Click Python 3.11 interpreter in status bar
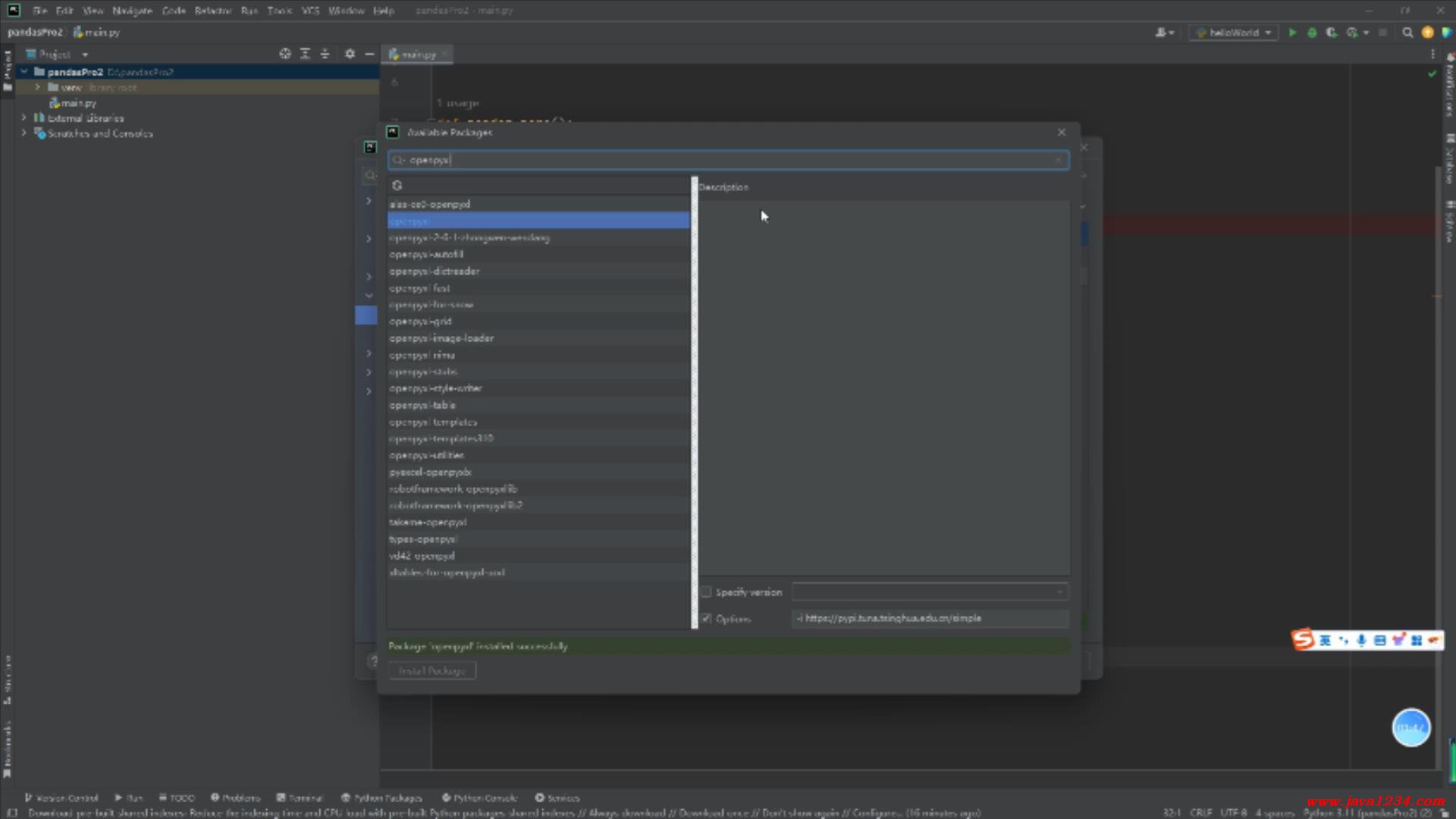 [1367, 813]
